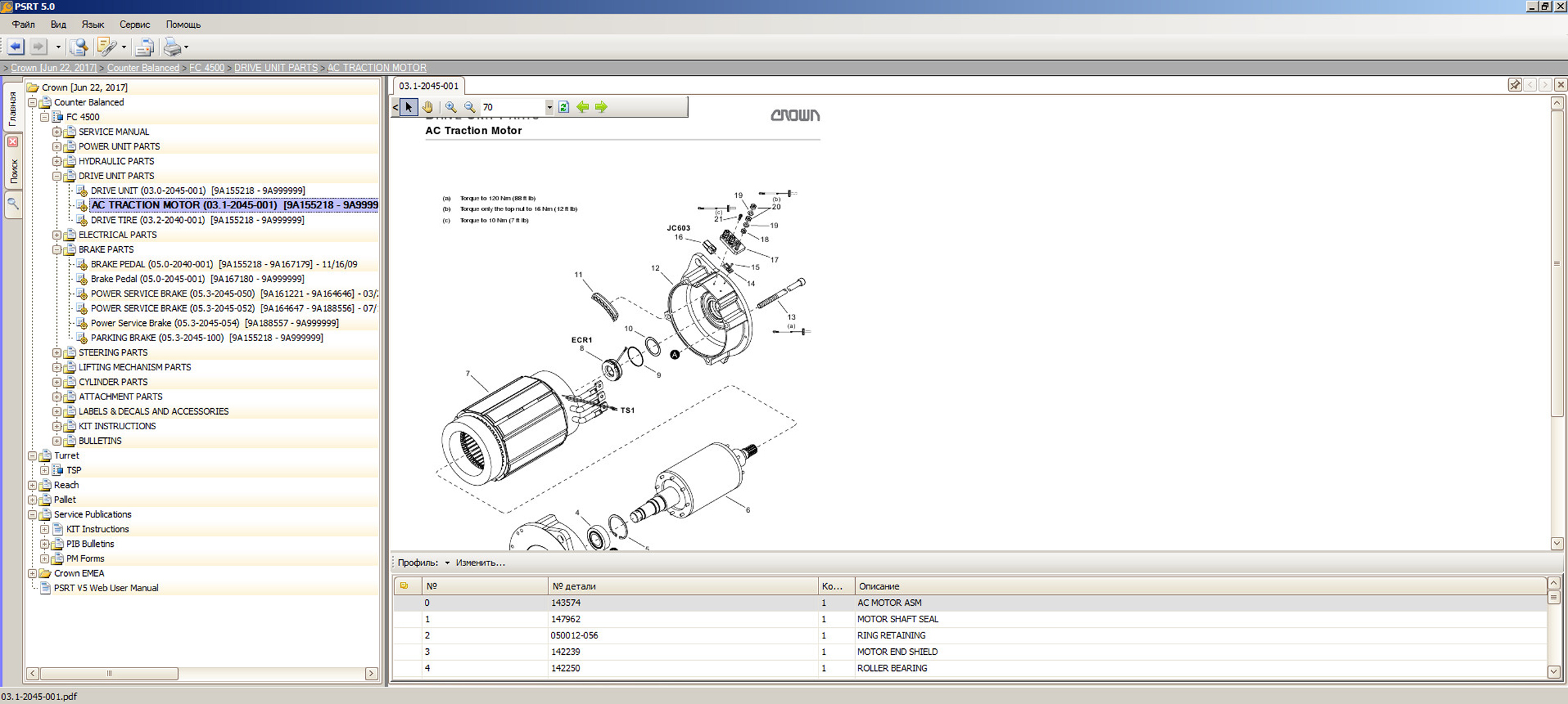The width and height of the screenshot is (1568, 704).
Task: Click the document search magnifier icon
Action: [x=78, y=46]
